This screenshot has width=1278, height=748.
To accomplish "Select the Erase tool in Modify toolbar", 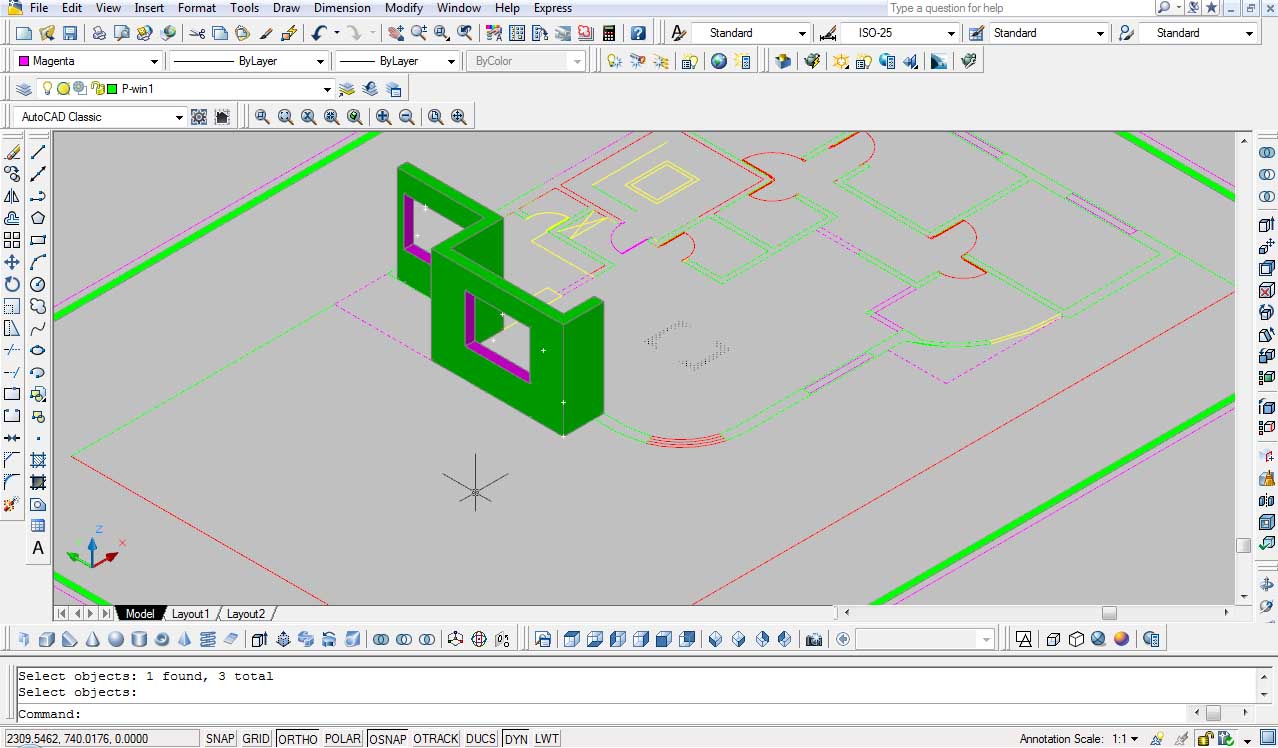I will (12, 152).
